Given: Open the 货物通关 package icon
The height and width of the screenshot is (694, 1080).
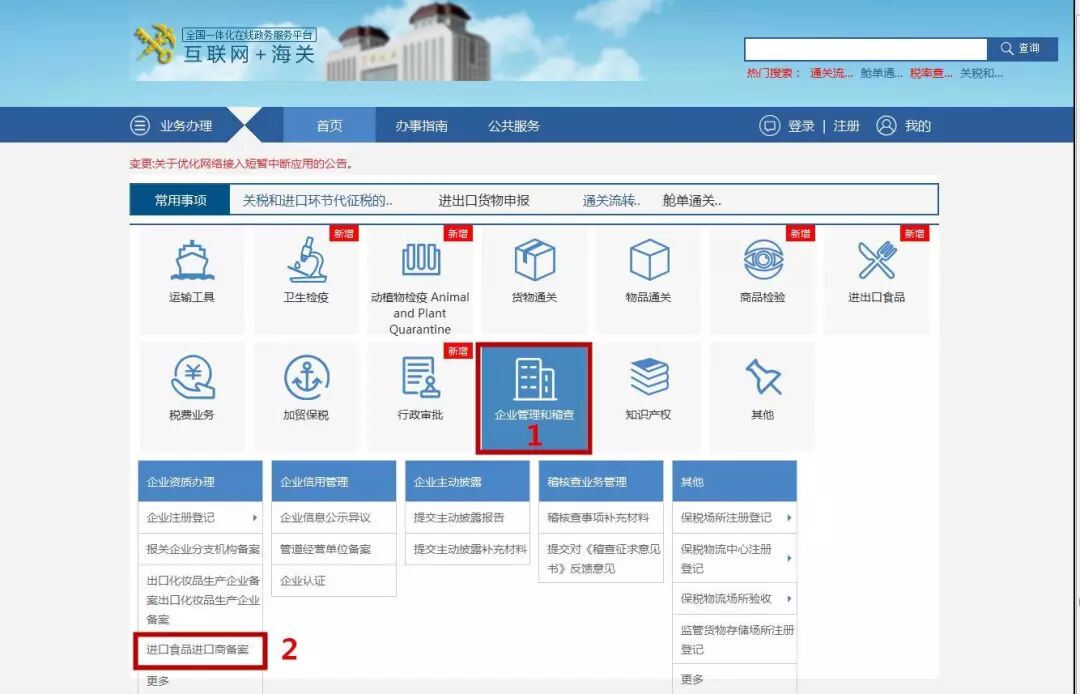Looking at the screenshot, I should tap(534, 260).
